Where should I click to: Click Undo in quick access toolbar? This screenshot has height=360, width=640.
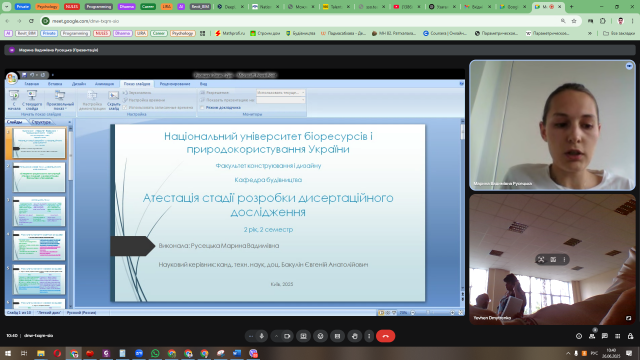(x=32, y=75)
